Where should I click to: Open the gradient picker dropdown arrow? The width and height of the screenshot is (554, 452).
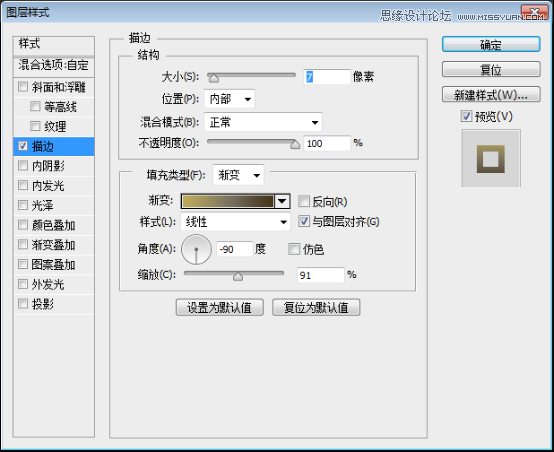(x=282, y=201)
